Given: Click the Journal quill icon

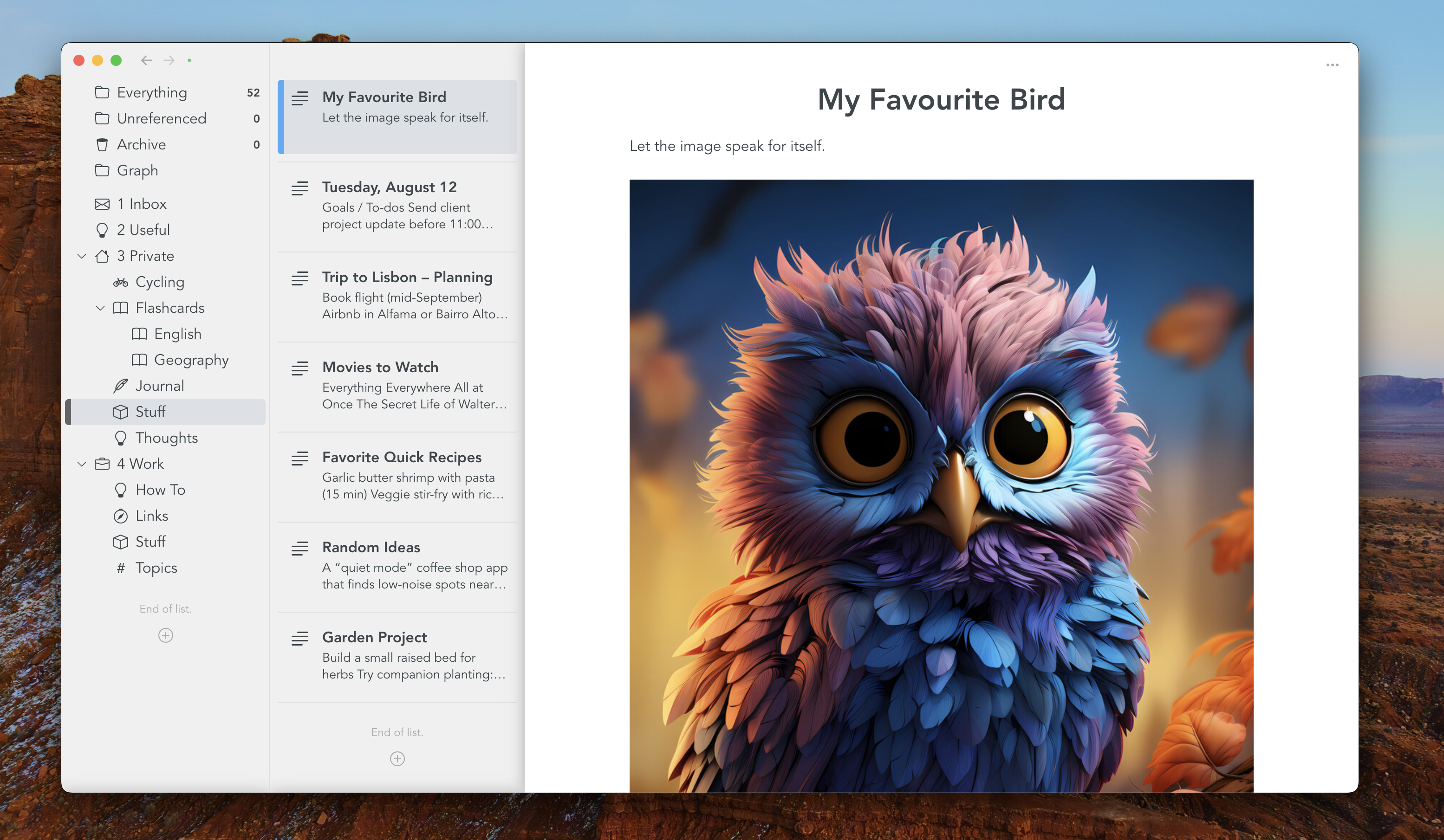Looking at the screenshot, I should 120,386.
